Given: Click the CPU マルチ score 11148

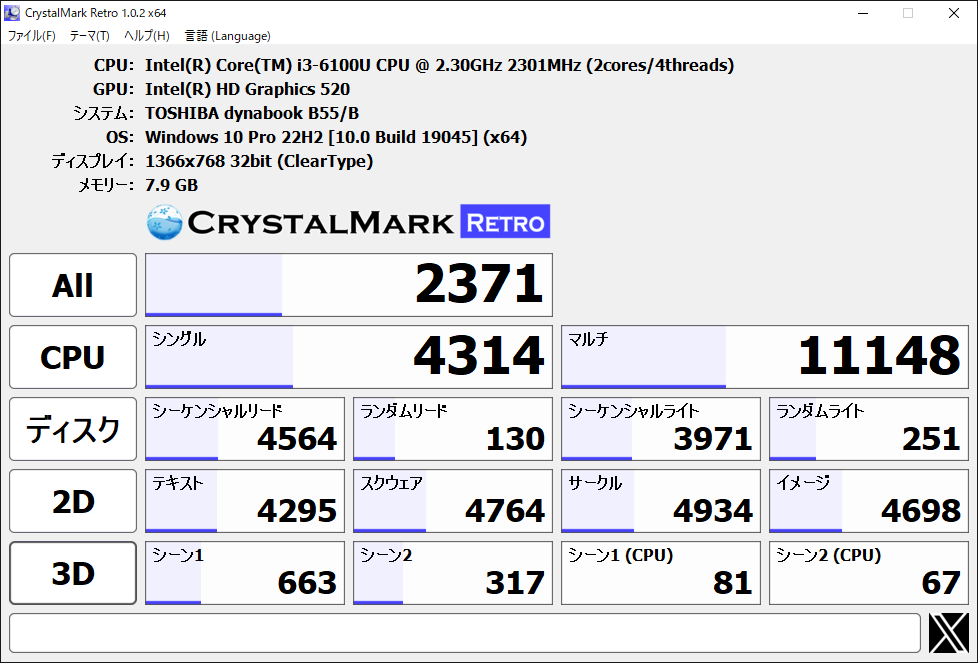Looking at the screenshot, I should pyautogui.click(x=764, y=357).
